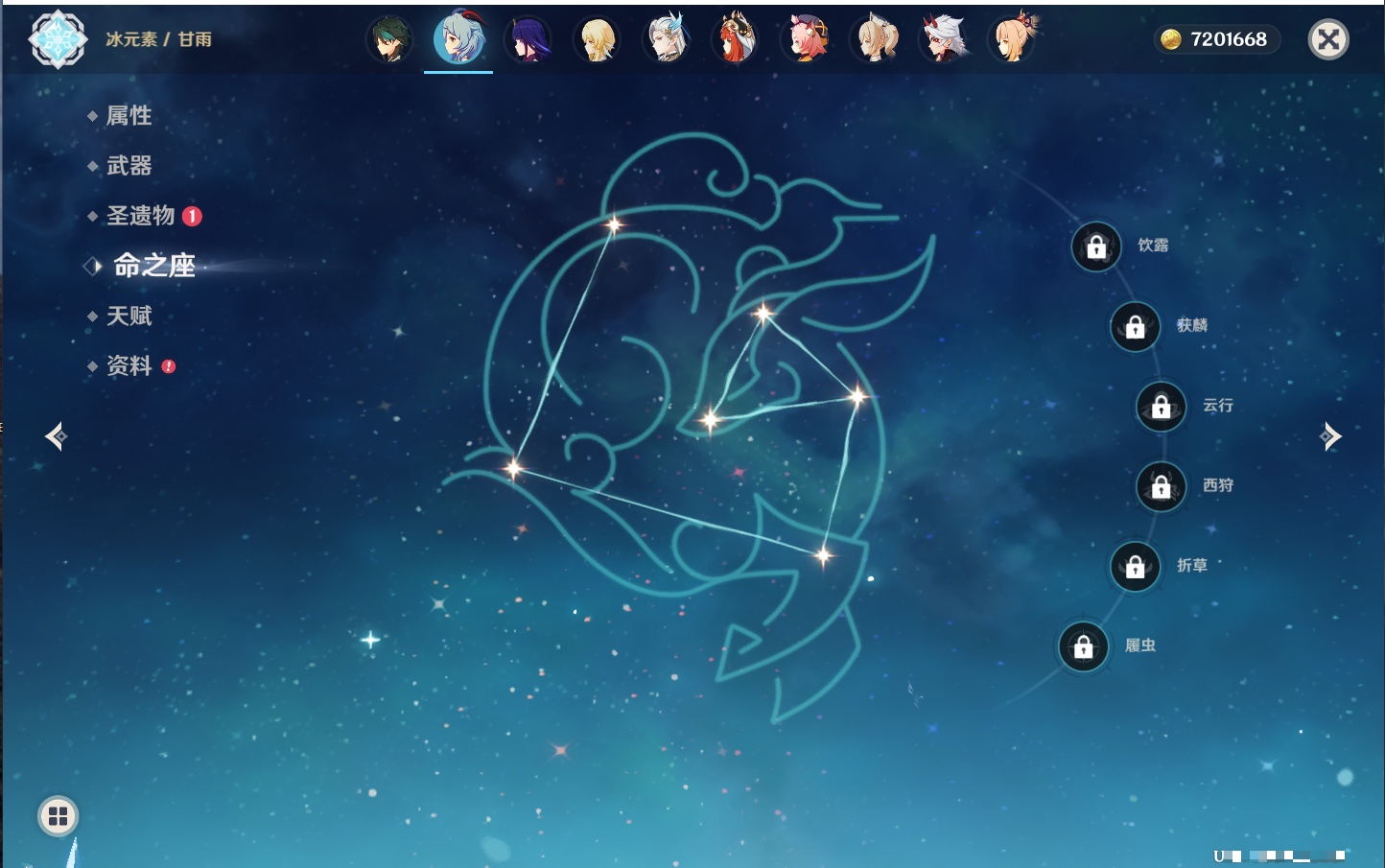
Task: Open the 属性 attributes menu
Action: click(x=129, y=116)
